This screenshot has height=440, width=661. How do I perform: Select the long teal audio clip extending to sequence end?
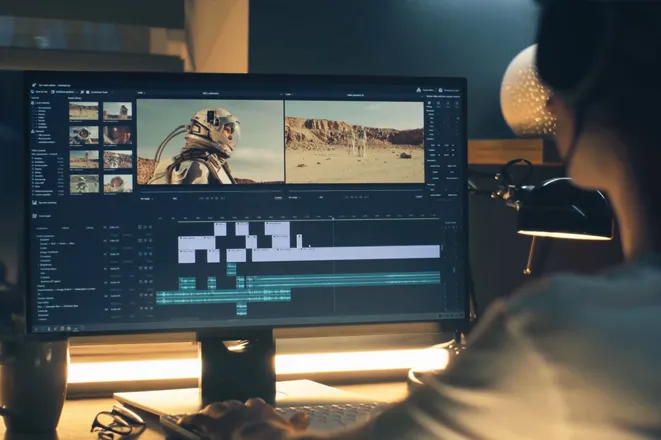(x=343, y=280)
